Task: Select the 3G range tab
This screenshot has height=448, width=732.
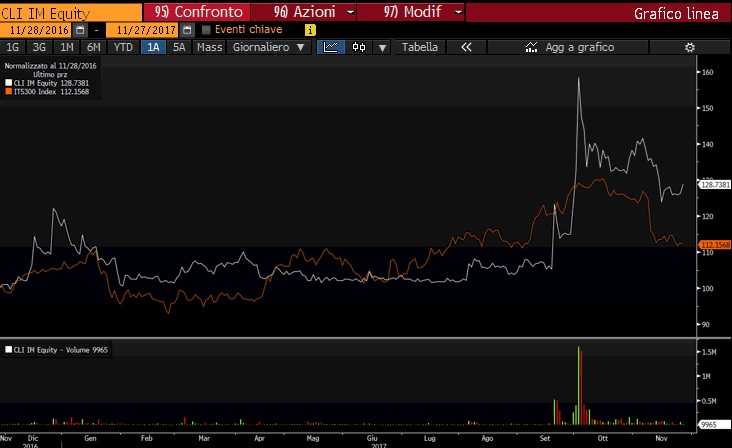Action: (x=39, y=47)
